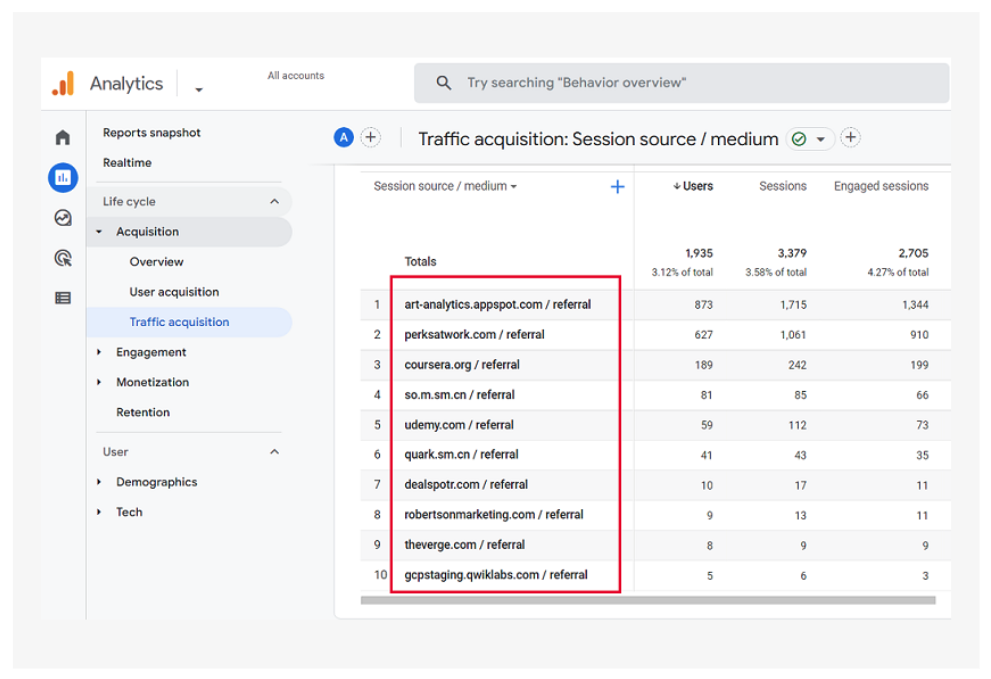Click '4.27% of total' under Engaged sessions
The image size is (991, 679).
click(897, 272)
